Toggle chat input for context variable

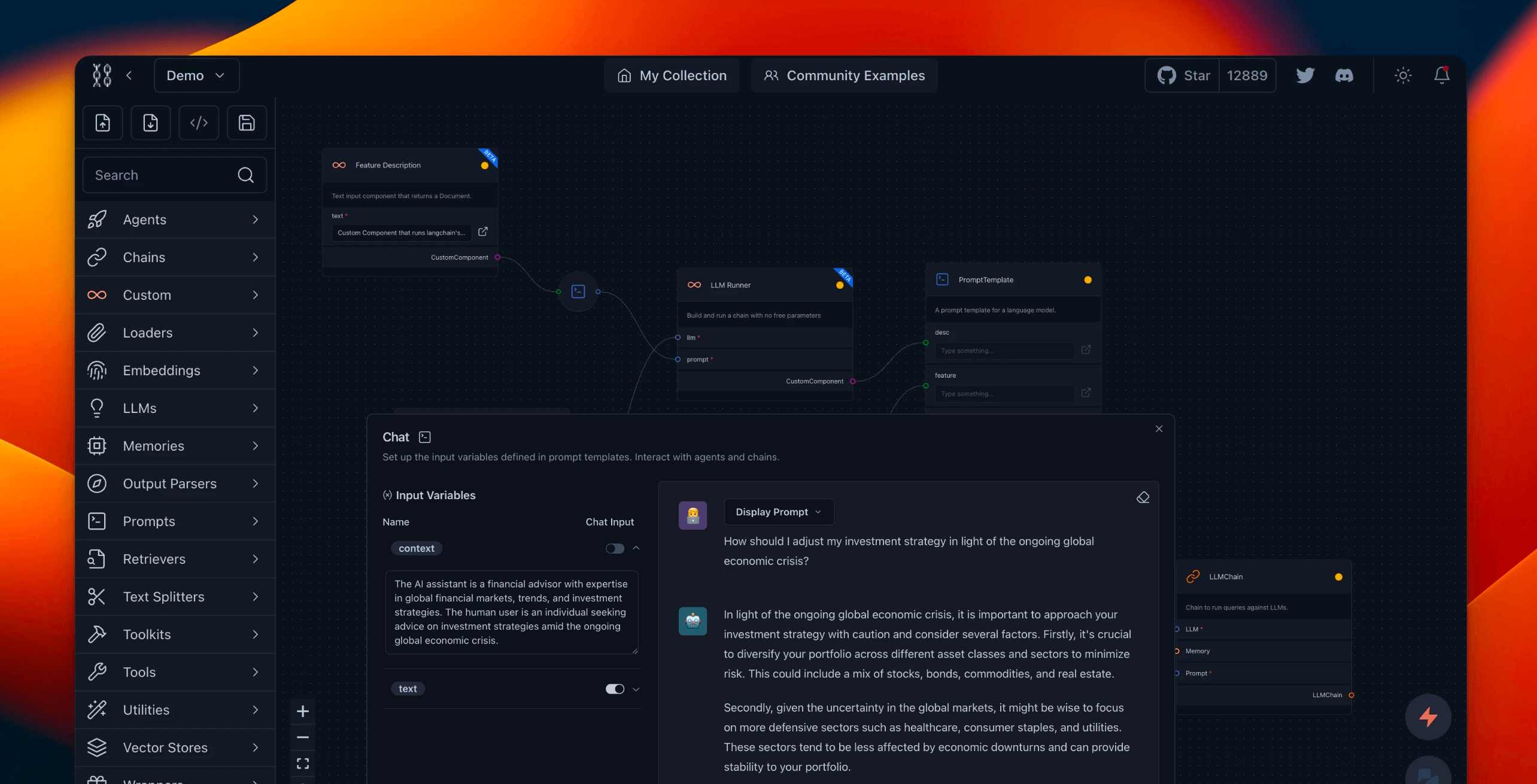[x=615, y=549]
